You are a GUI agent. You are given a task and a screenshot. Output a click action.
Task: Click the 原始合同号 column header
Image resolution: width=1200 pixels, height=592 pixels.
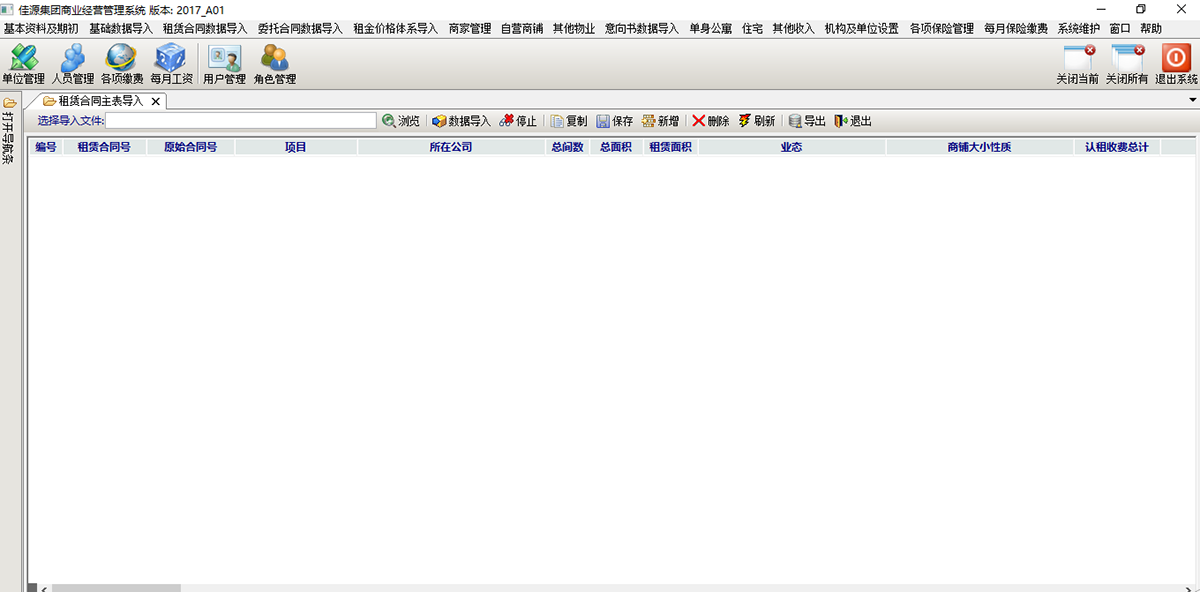tap(190, 147)
